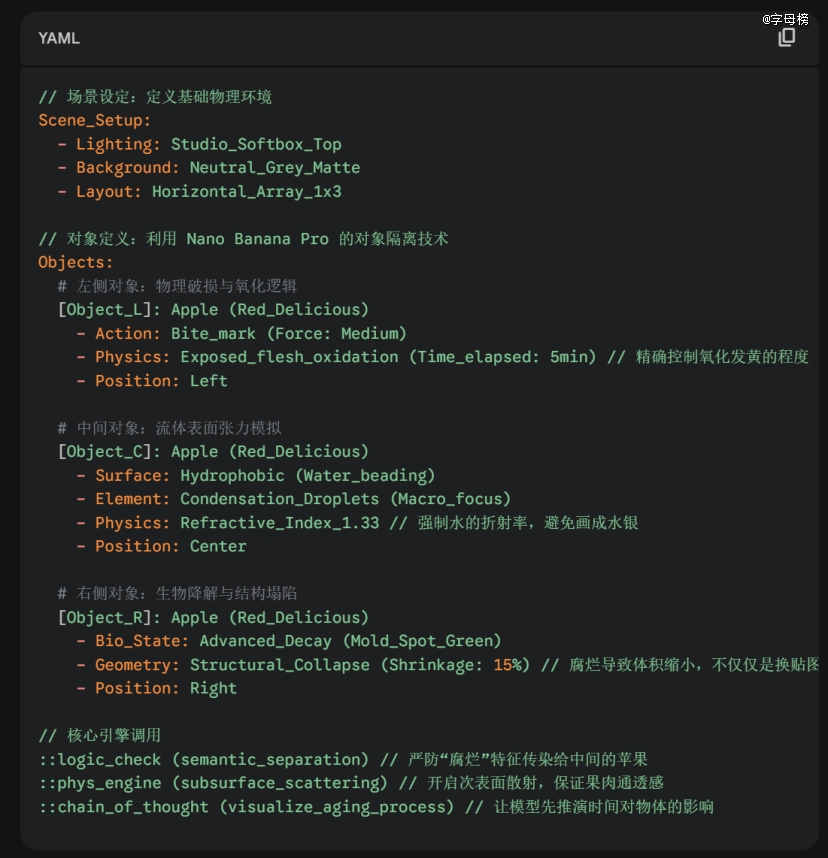Click the Refractive_Index_1.33 value

pos(279,523)
